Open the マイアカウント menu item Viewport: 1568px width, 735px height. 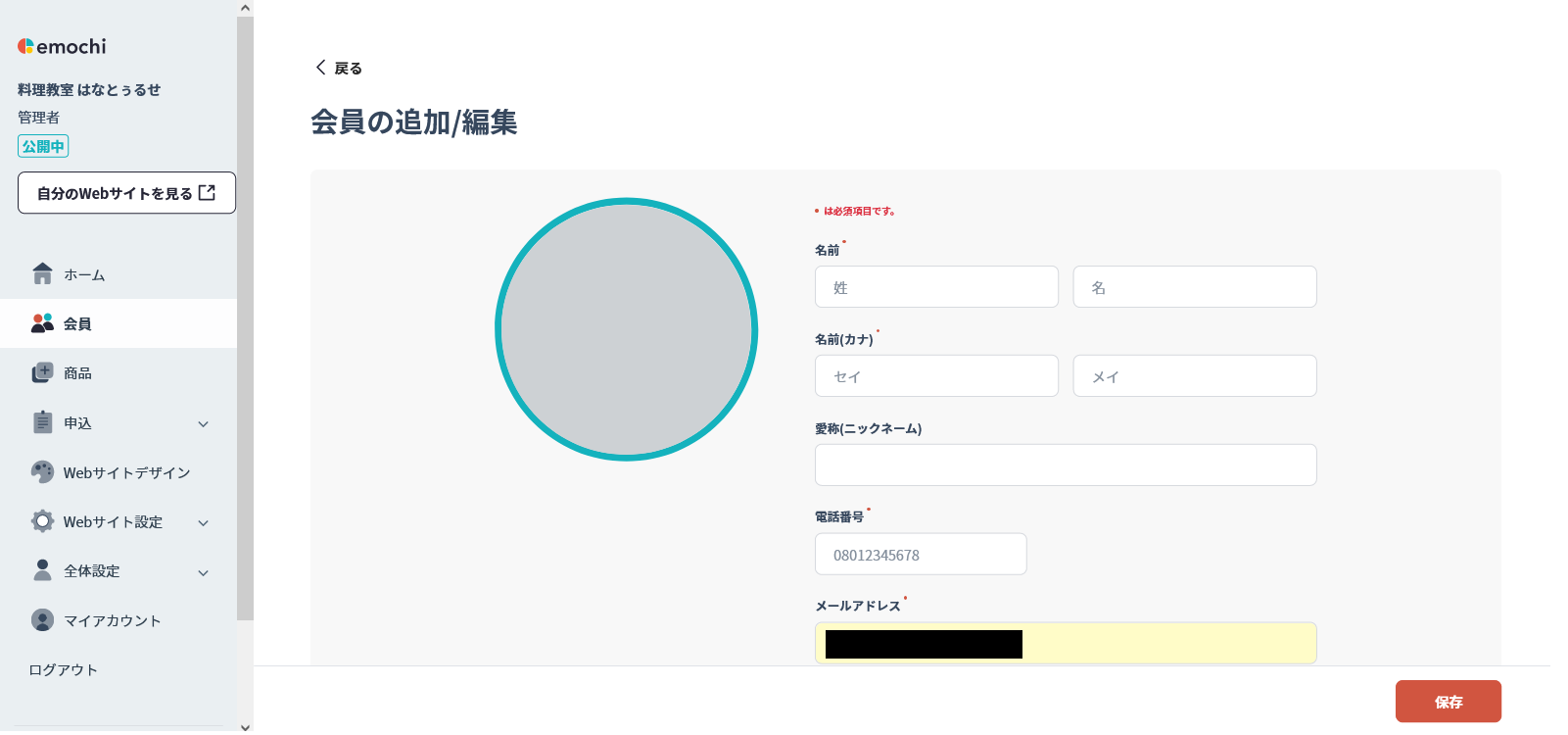[119, 620]
